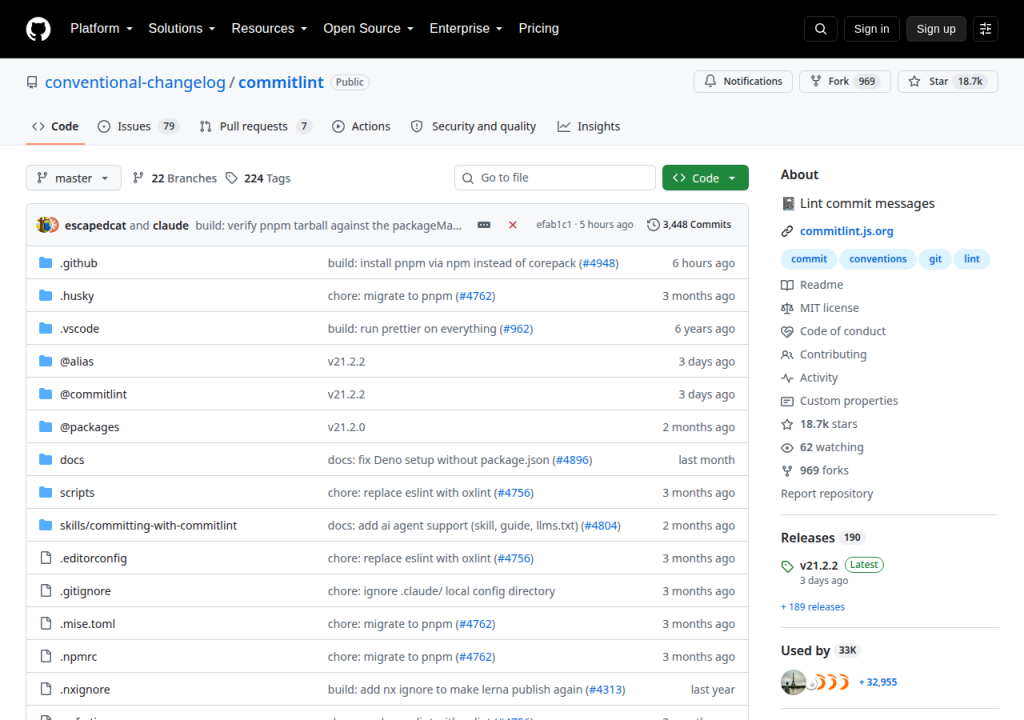Expand the Open Source menu
The width and height of the screenshot is (1024, 720).
tap(368, 29)
